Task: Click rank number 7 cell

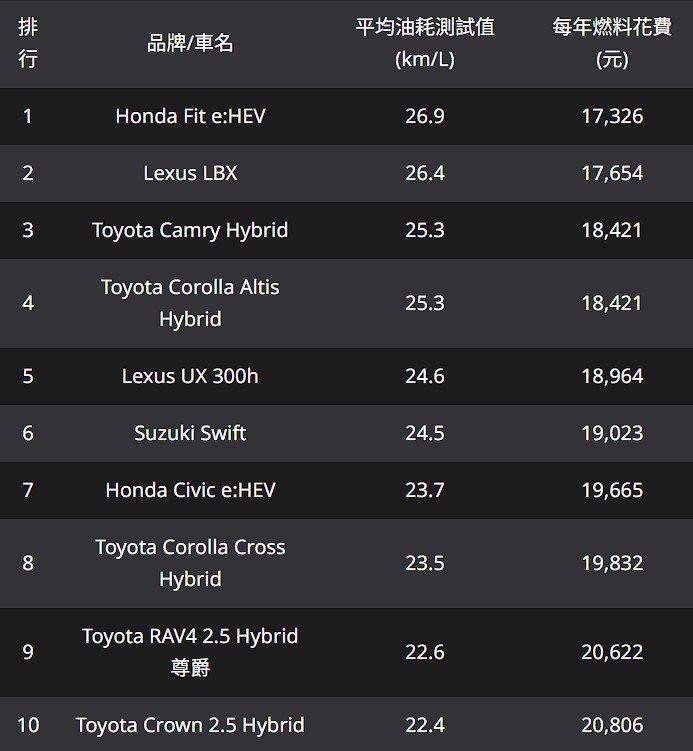Action: point(28,490)
